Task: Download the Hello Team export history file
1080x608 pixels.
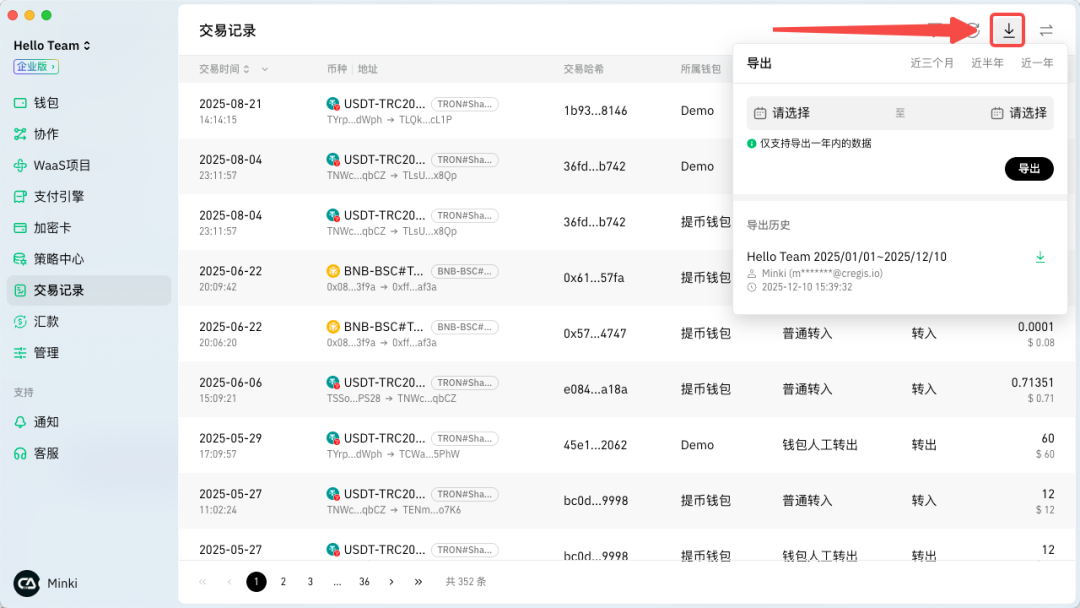Action: 1040,256
